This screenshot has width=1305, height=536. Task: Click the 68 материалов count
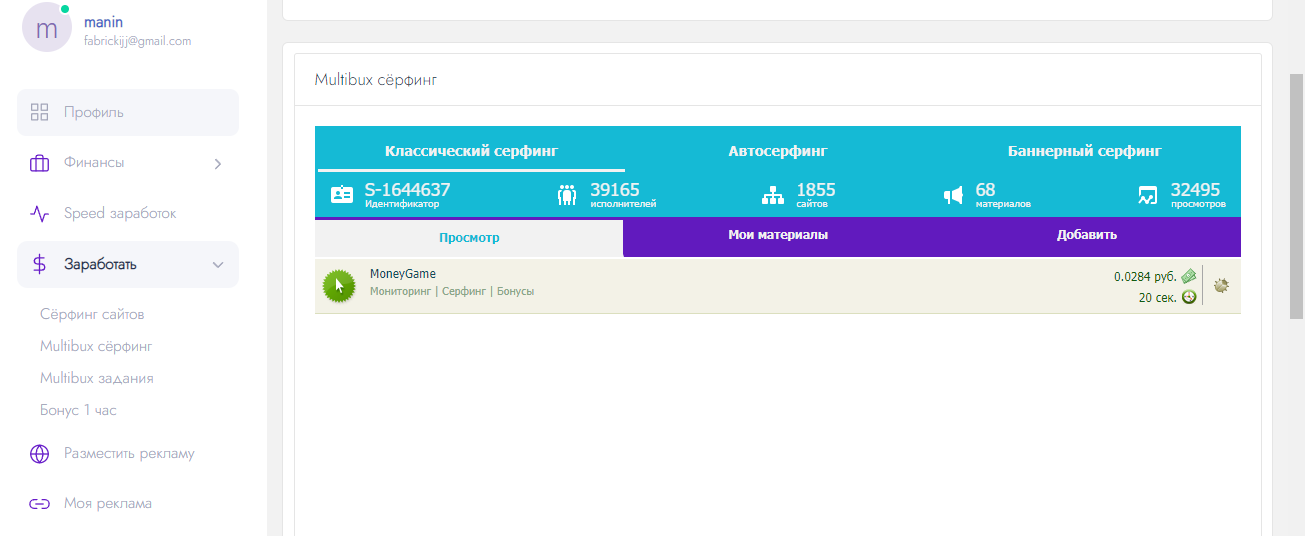[x=985, y=189]
